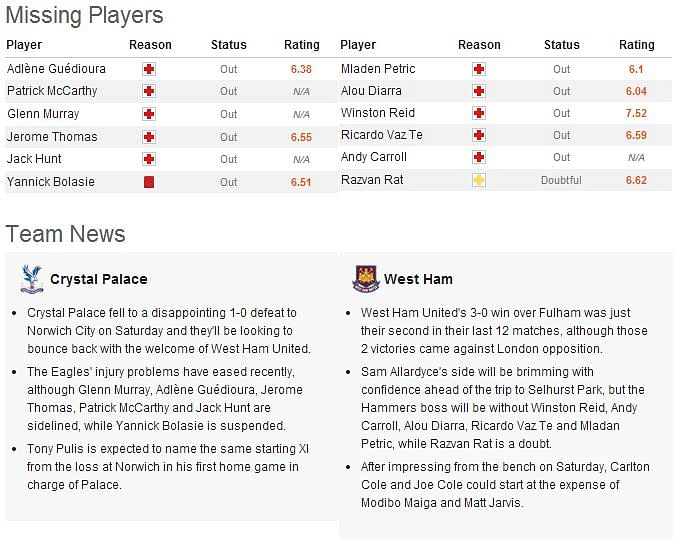Click the yellow doubtful icon beside Razvan Rat
677x541 pixels.
[x=478, y=180]
